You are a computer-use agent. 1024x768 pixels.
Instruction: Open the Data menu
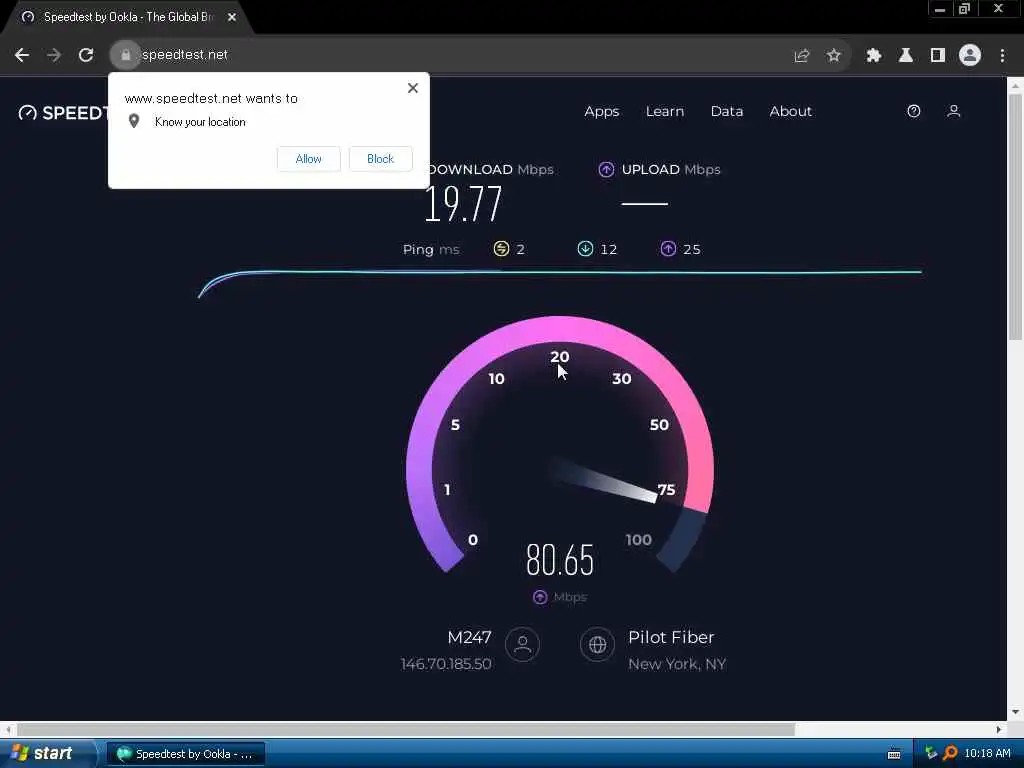[x=727, y=112]
